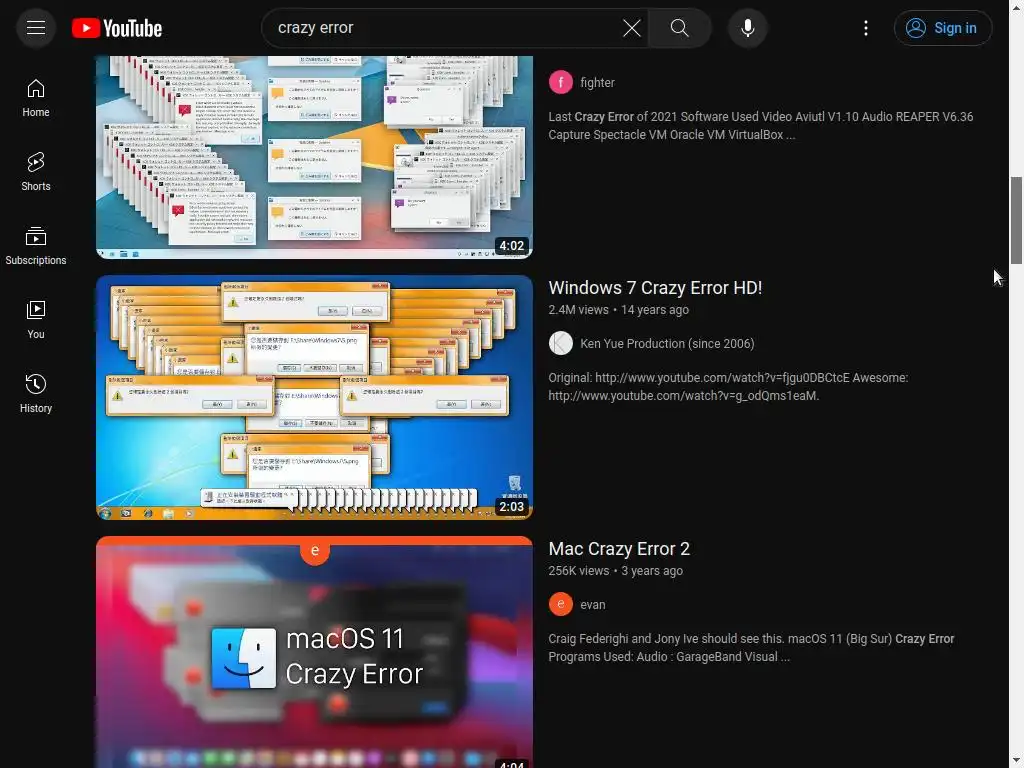Open Home in the sidebar
Image resolution: width=1024 pixels, height=768 pixels.
tap(36, 98)
